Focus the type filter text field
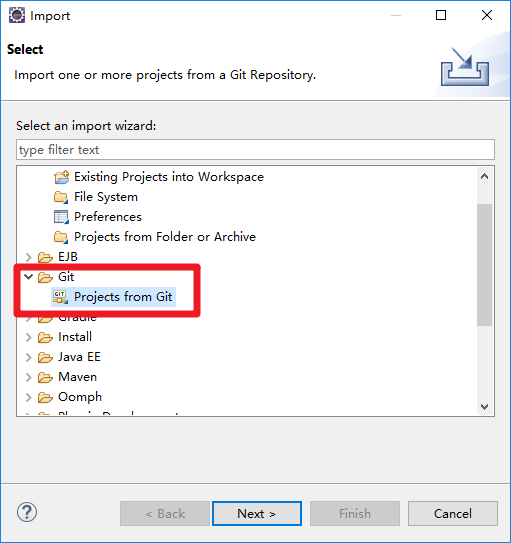Screen dimensions: 511x543 [x=256, y=150]
